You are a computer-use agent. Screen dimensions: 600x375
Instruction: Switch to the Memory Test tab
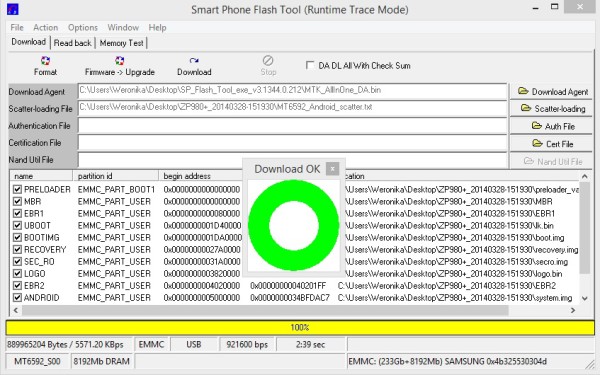pyautogui.click(x=121, y=43)
